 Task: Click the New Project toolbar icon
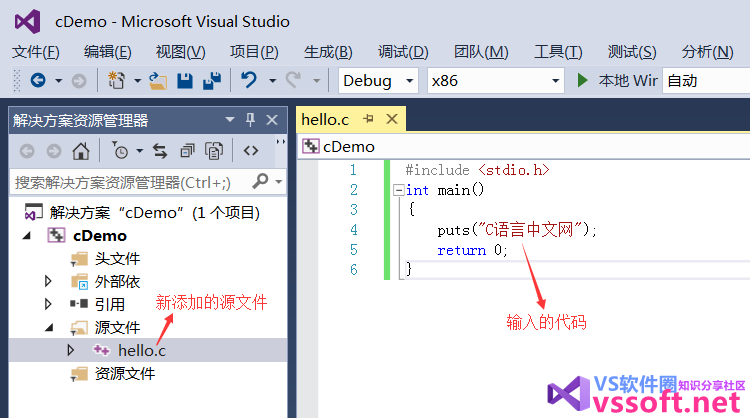[116, 80]
